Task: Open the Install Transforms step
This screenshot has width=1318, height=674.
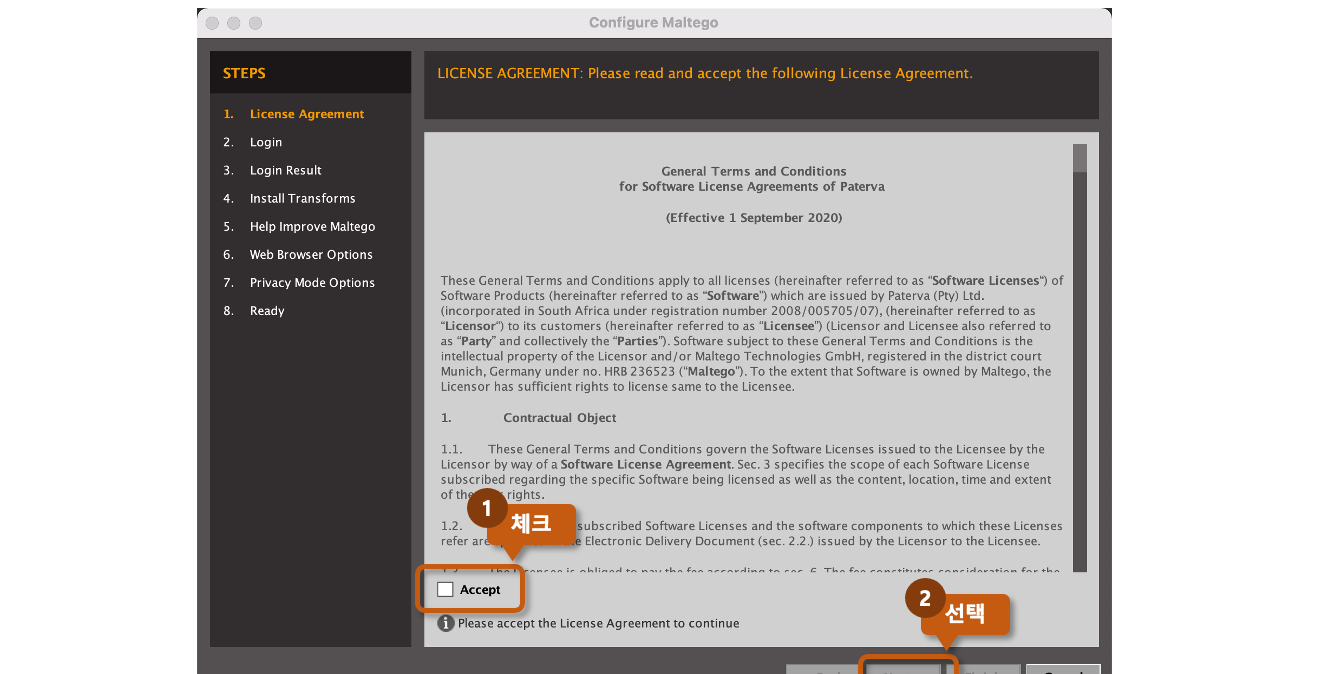Action: (303, 198)
